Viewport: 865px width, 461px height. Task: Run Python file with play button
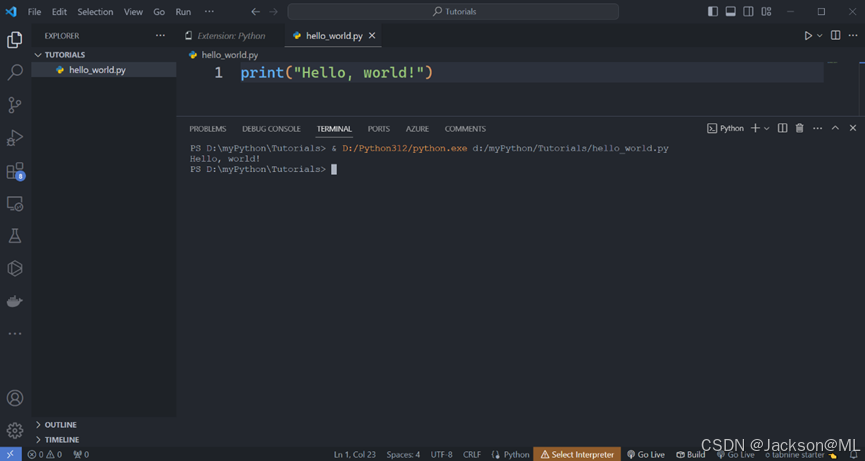[x=808, y=36]
